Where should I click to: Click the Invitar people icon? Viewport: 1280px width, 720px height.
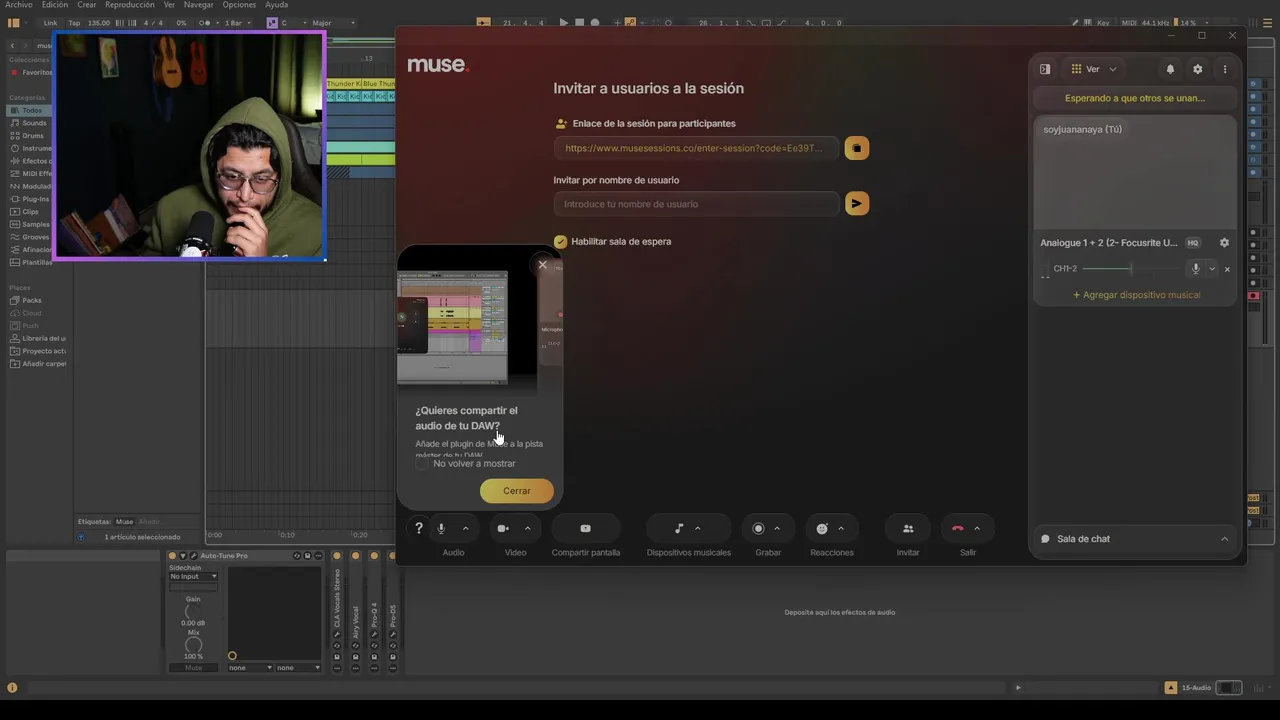(x=908, y=528)
